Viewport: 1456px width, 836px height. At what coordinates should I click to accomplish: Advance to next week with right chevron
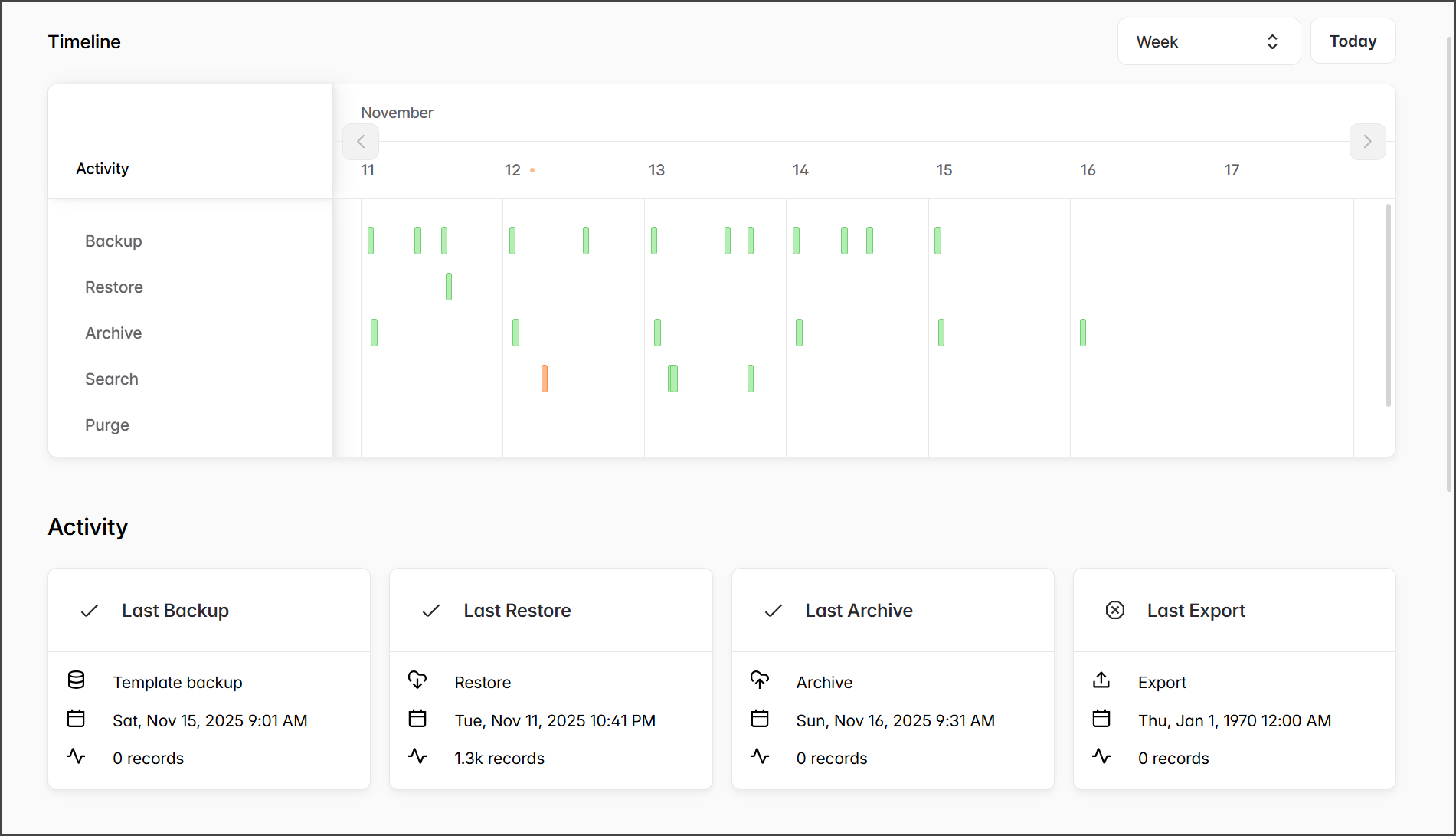pyautogui.click(x=1367, y=142)
